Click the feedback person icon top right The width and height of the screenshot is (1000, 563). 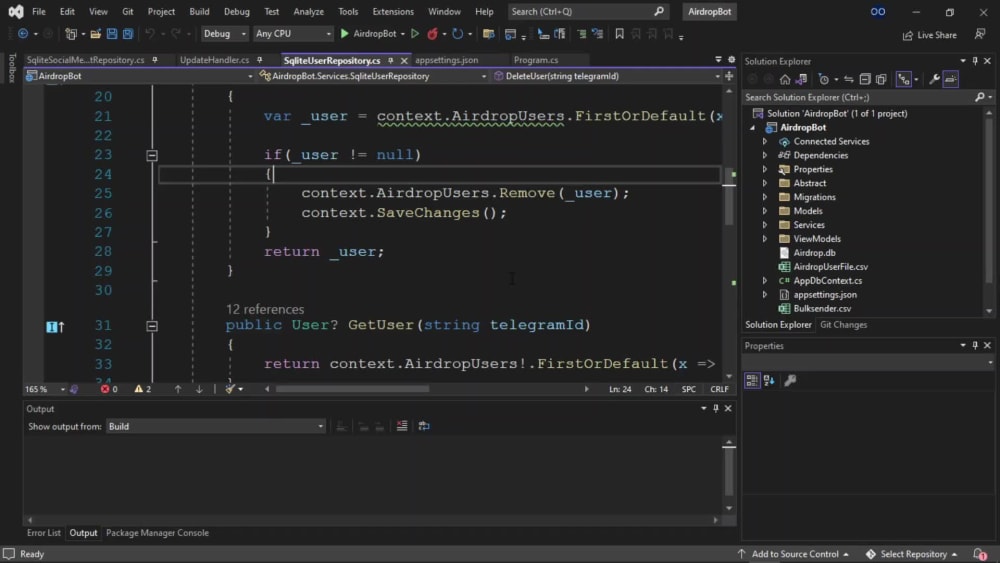pyautogui.click(x=980, y=34)
